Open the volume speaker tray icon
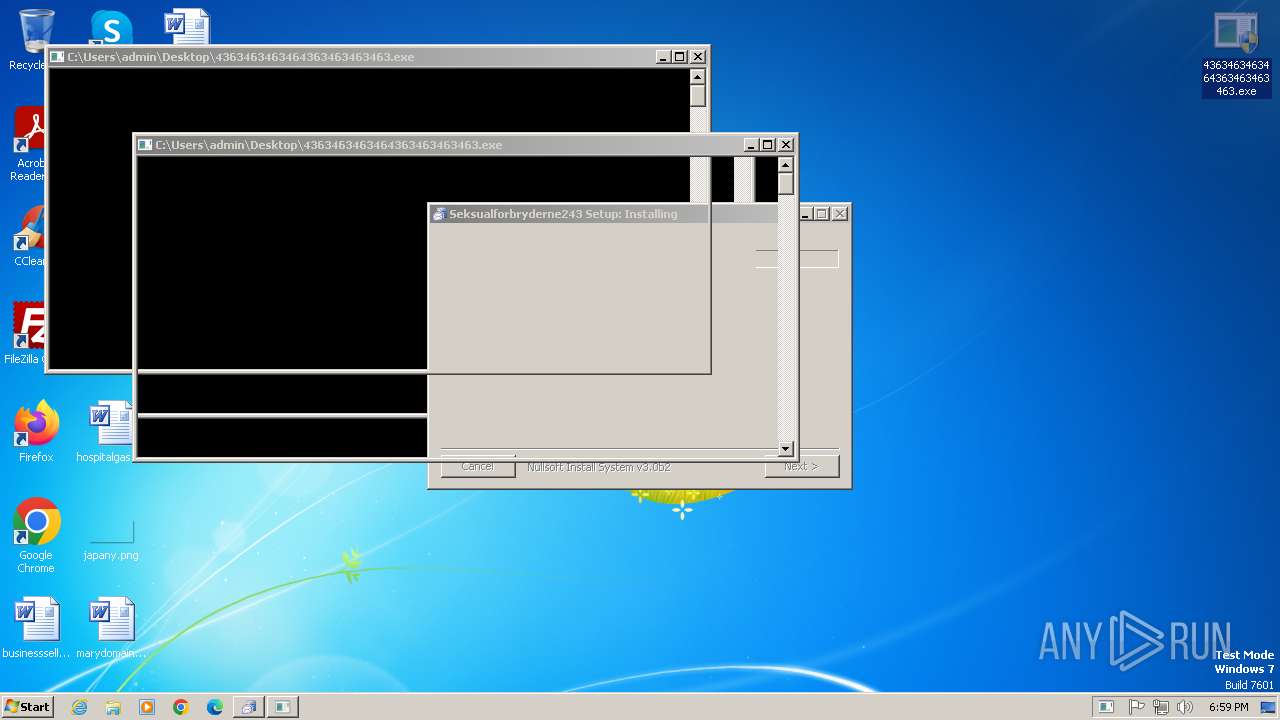 point(1185,707)
